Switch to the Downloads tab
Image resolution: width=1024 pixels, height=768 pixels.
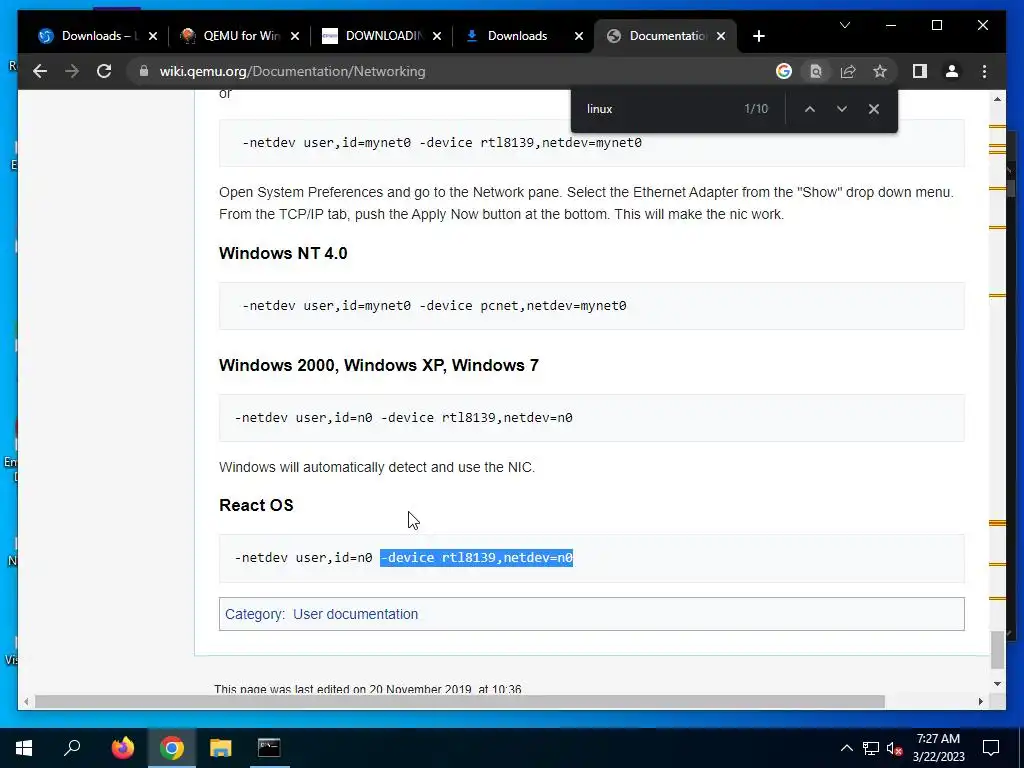point(516,36)
